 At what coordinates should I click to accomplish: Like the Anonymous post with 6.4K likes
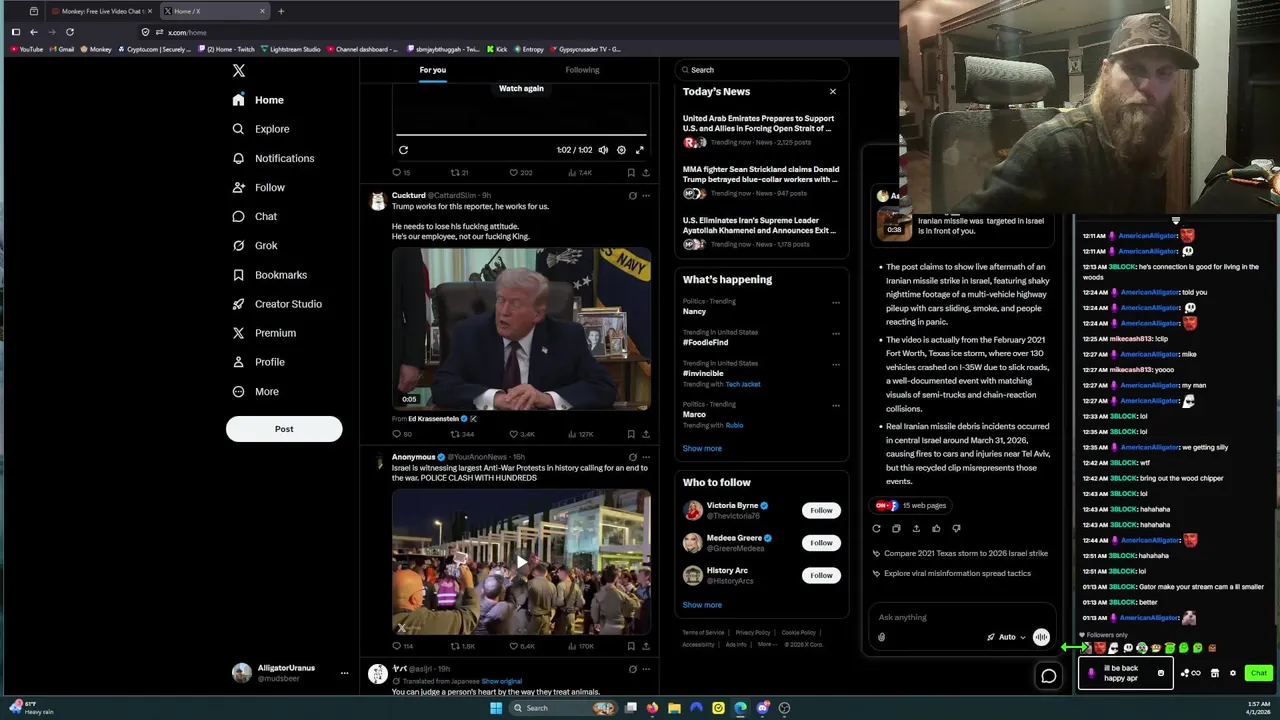521,646
